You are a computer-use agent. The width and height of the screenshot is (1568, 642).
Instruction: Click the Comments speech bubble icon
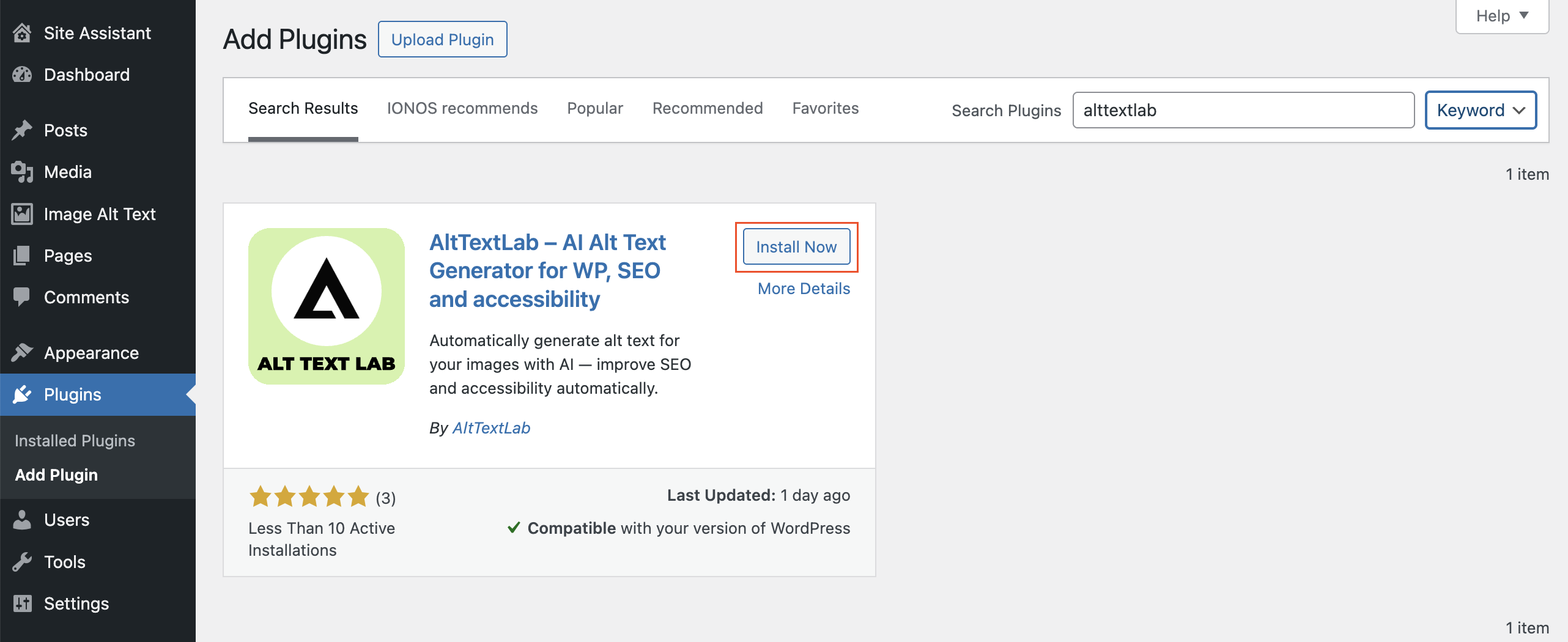(22, 297)
